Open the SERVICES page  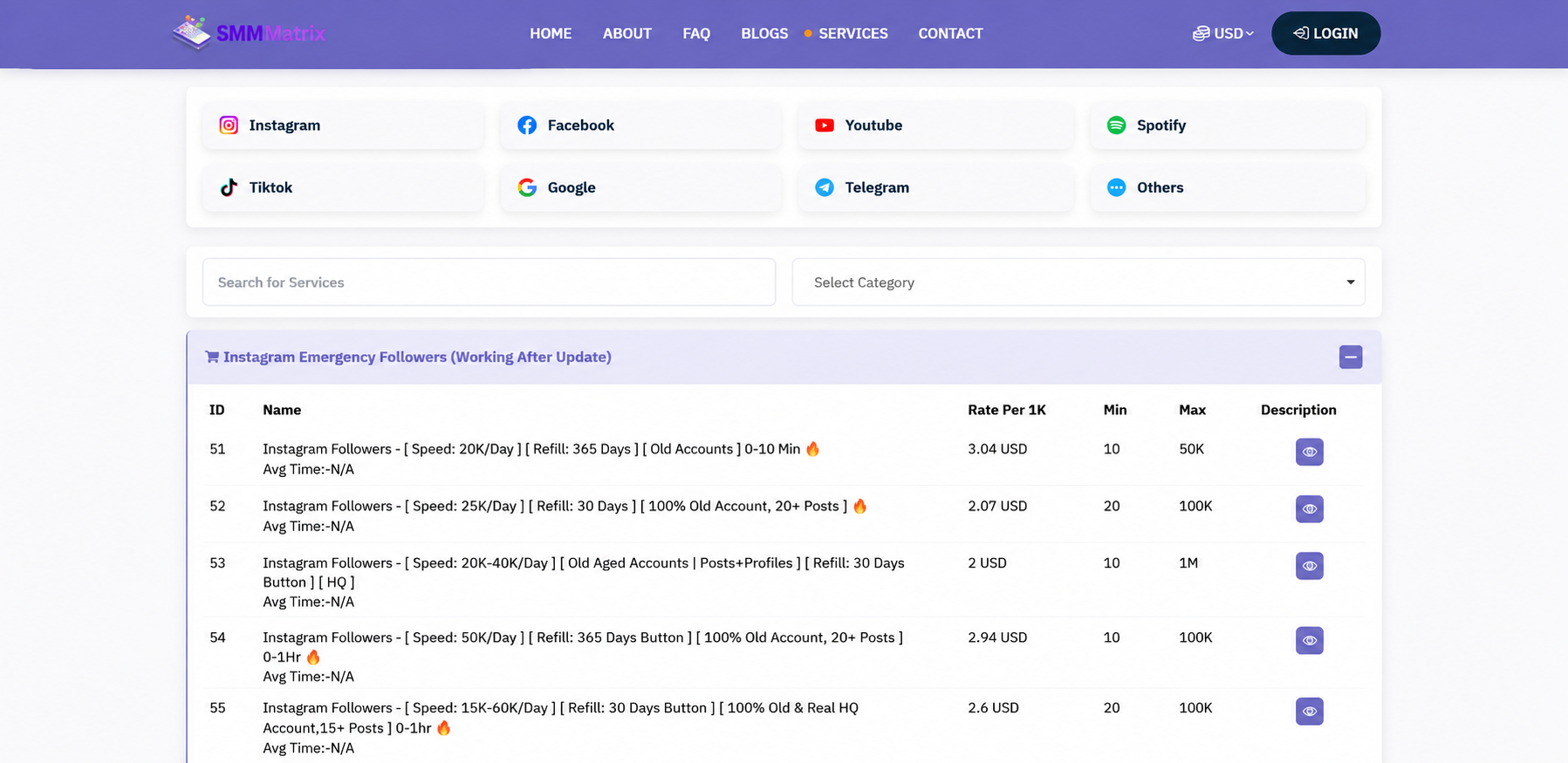coord(853,33)
